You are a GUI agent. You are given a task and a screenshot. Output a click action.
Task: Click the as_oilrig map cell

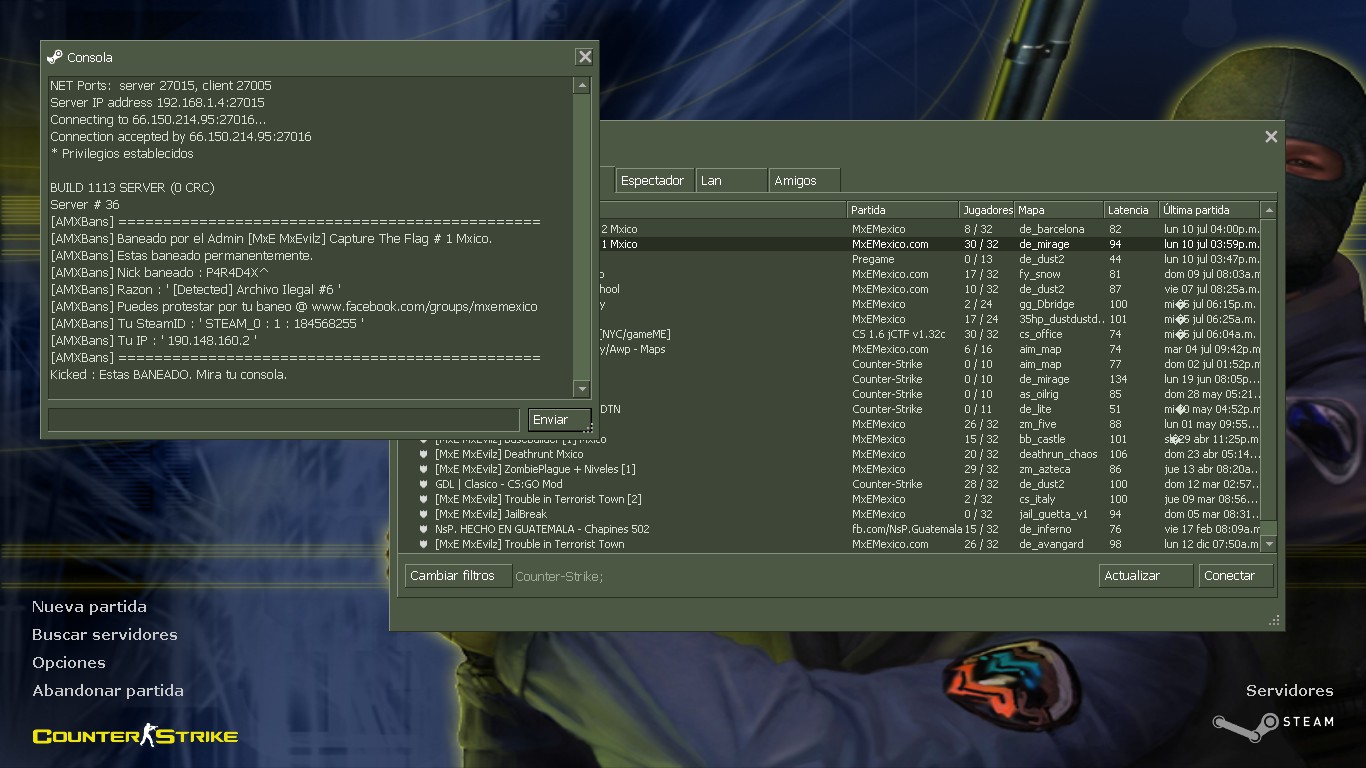(x=1038, y=394)
